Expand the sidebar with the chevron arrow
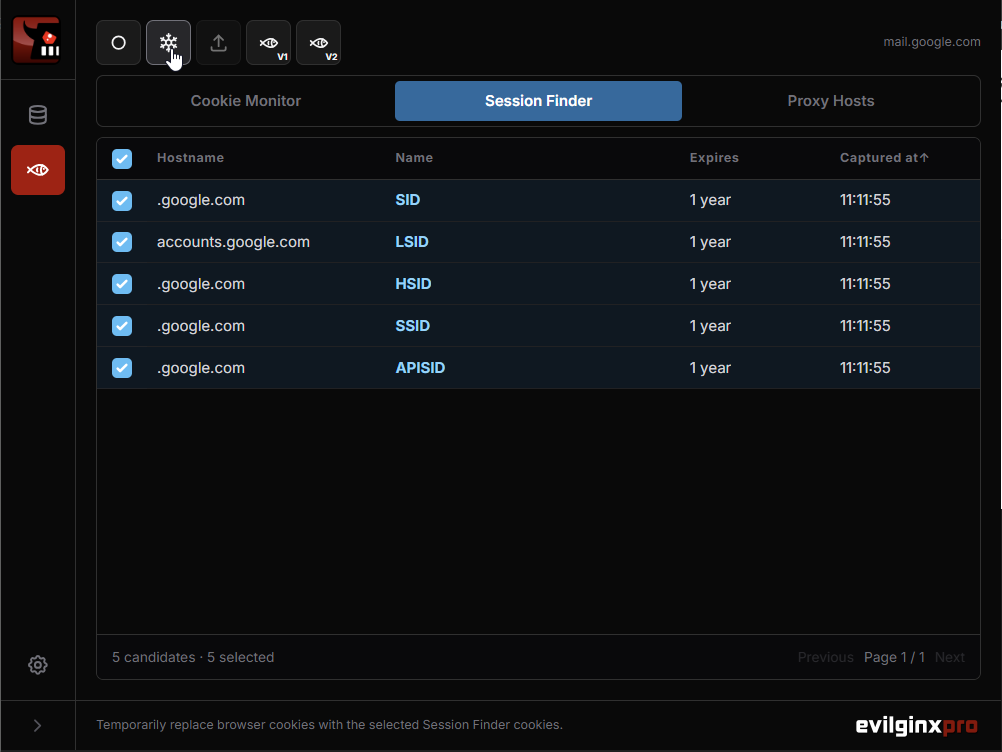 click(x=38, y=725)
